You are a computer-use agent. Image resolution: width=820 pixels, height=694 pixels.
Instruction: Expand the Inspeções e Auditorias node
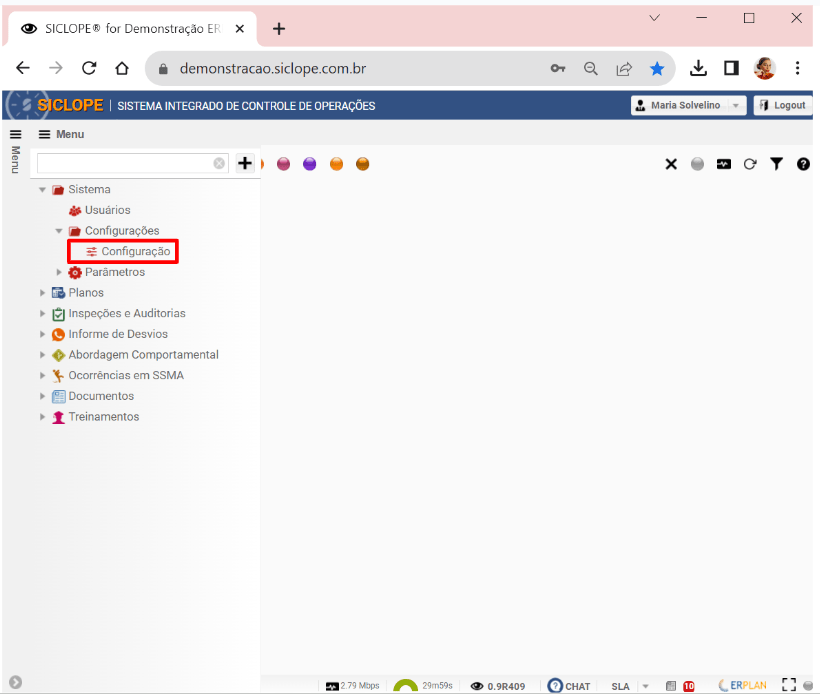pyautogui.click(x=42, y=313)
